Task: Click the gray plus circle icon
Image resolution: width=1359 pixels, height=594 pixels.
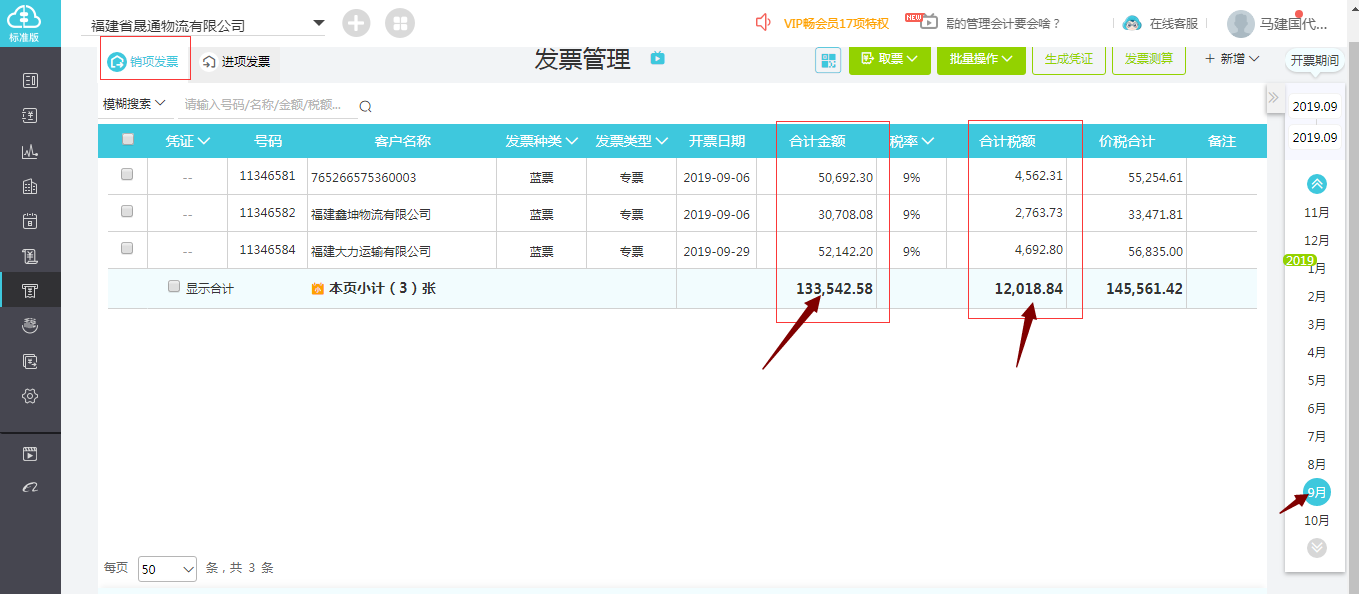Action: (356, 24)
